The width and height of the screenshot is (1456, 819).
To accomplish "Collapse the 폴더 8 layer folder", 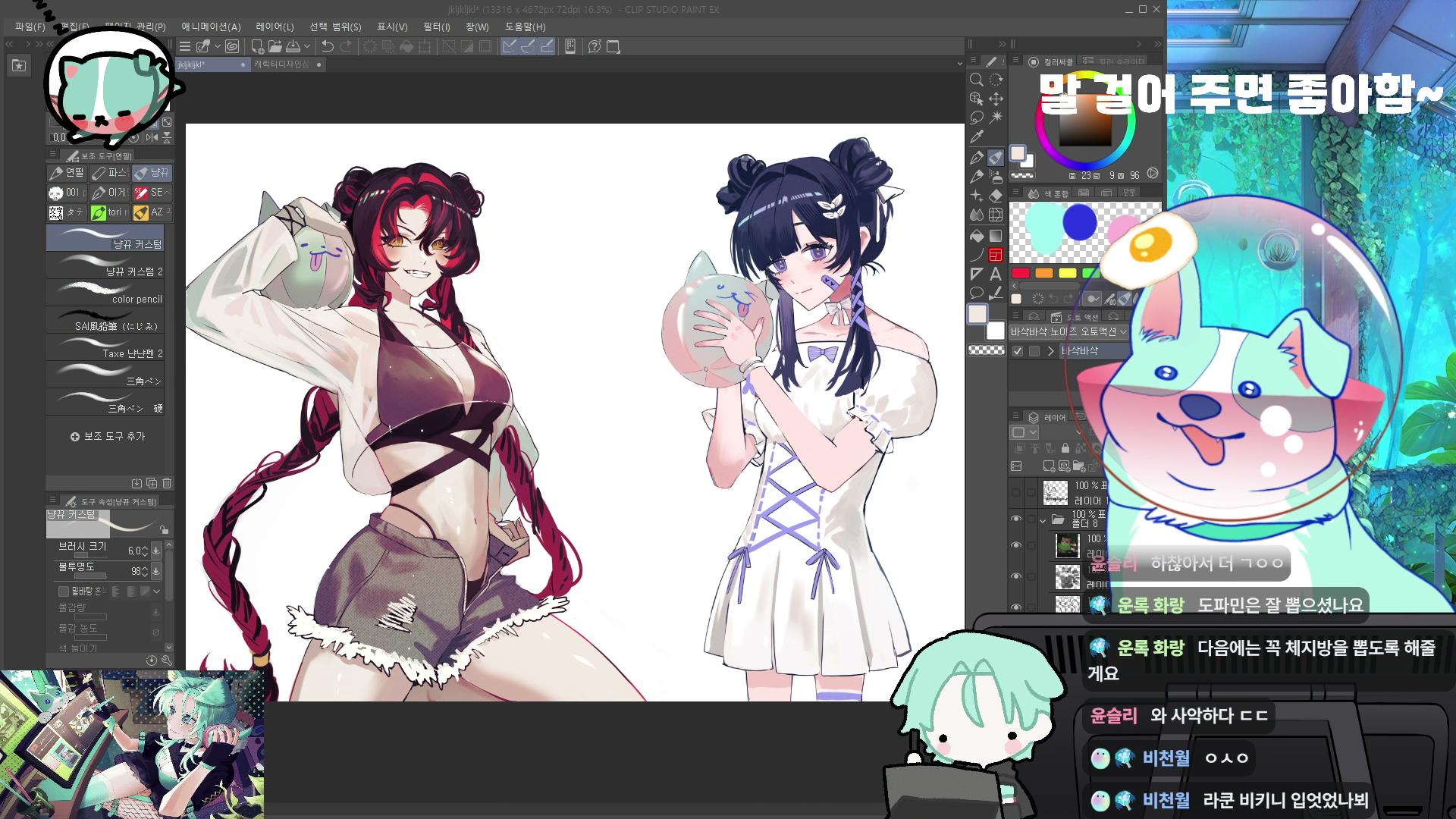I will [x=1043, y=520].
